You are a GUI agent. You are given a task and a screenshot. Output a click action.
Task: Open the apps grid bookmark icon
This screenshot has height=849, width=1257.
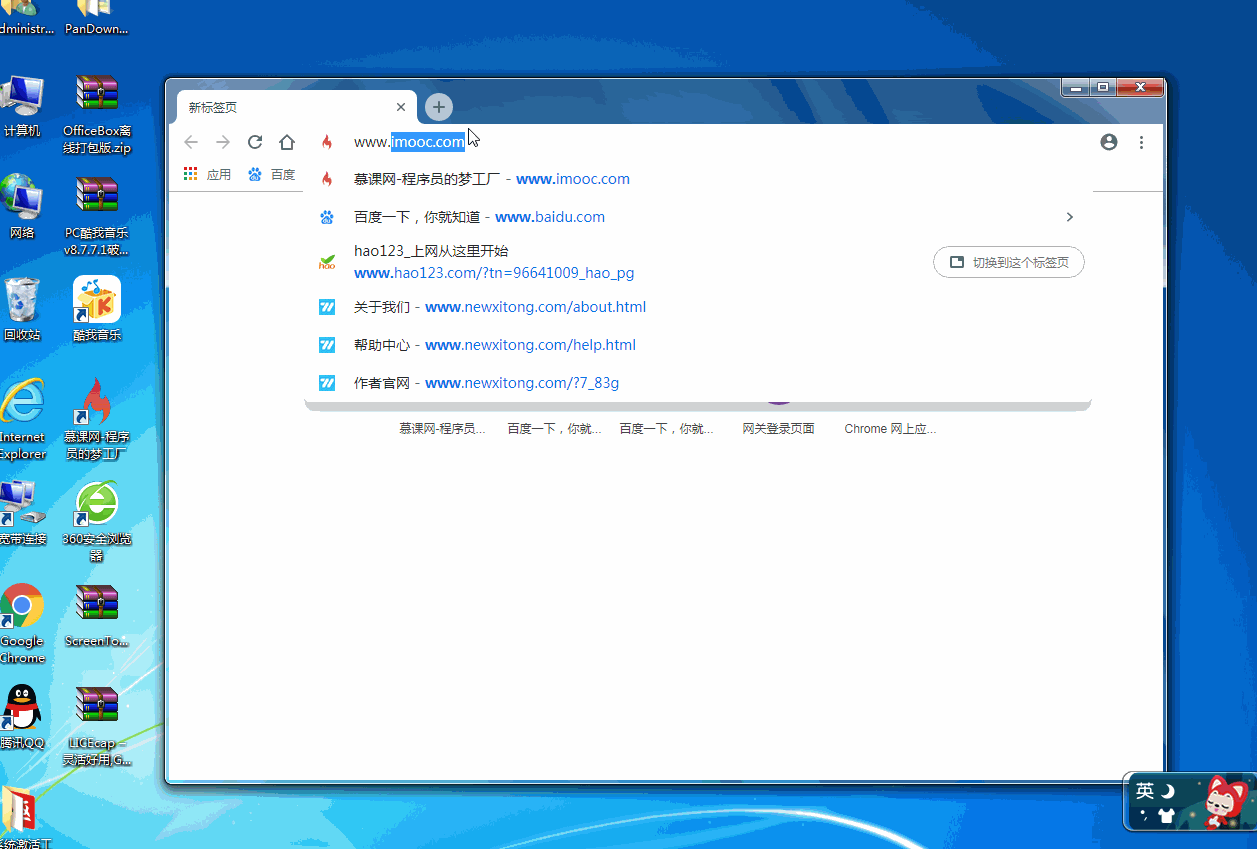190,174
